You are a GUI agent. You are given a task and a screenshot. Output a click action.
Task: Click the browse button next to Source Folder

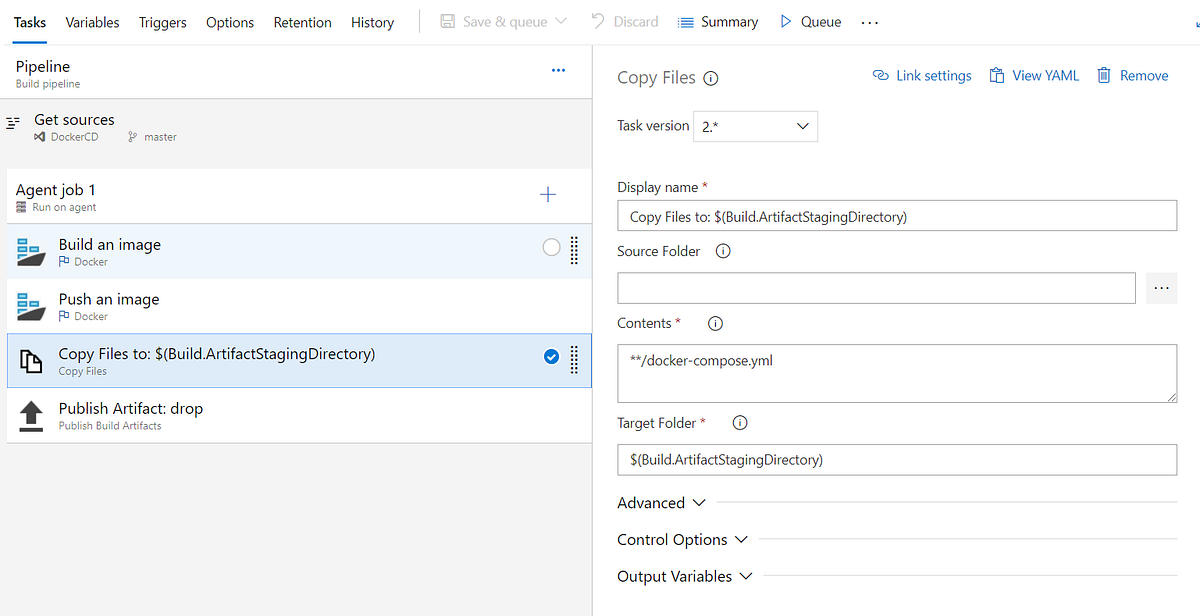1161,288
